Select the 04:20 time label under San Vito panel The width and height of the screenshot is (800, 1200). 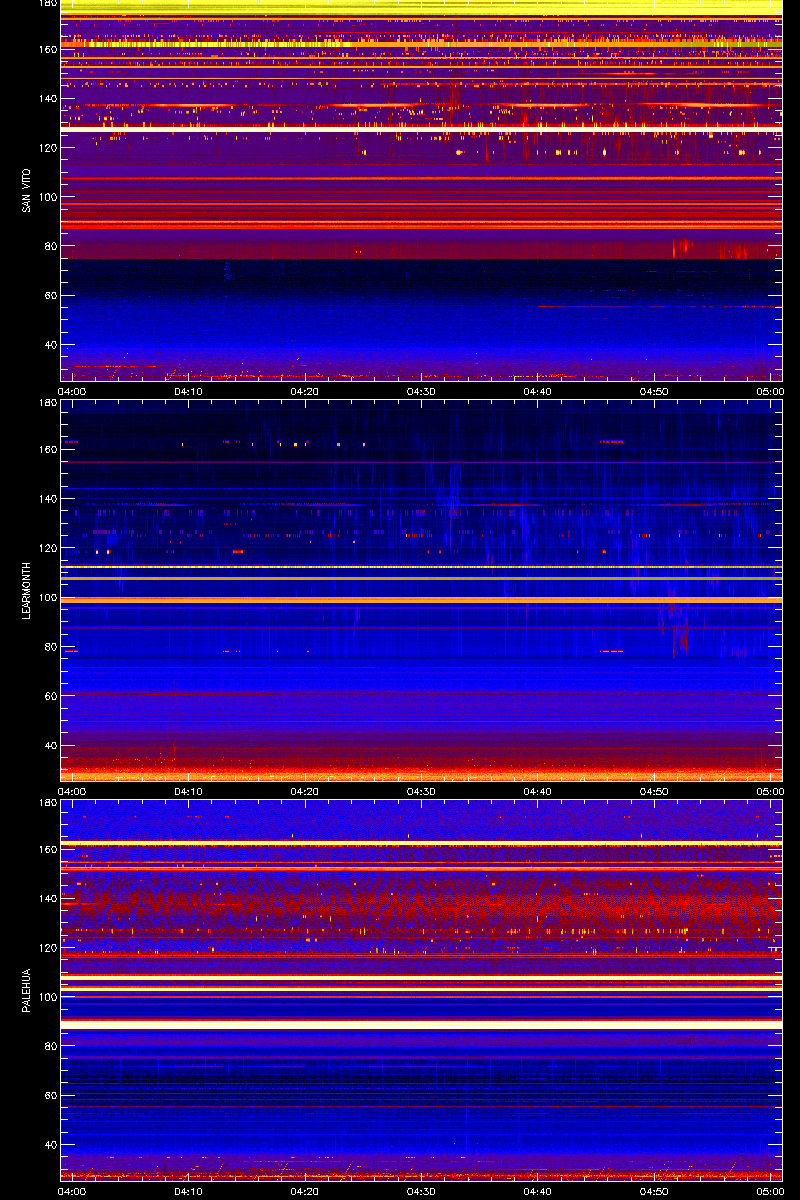click(x=305, y=391)
